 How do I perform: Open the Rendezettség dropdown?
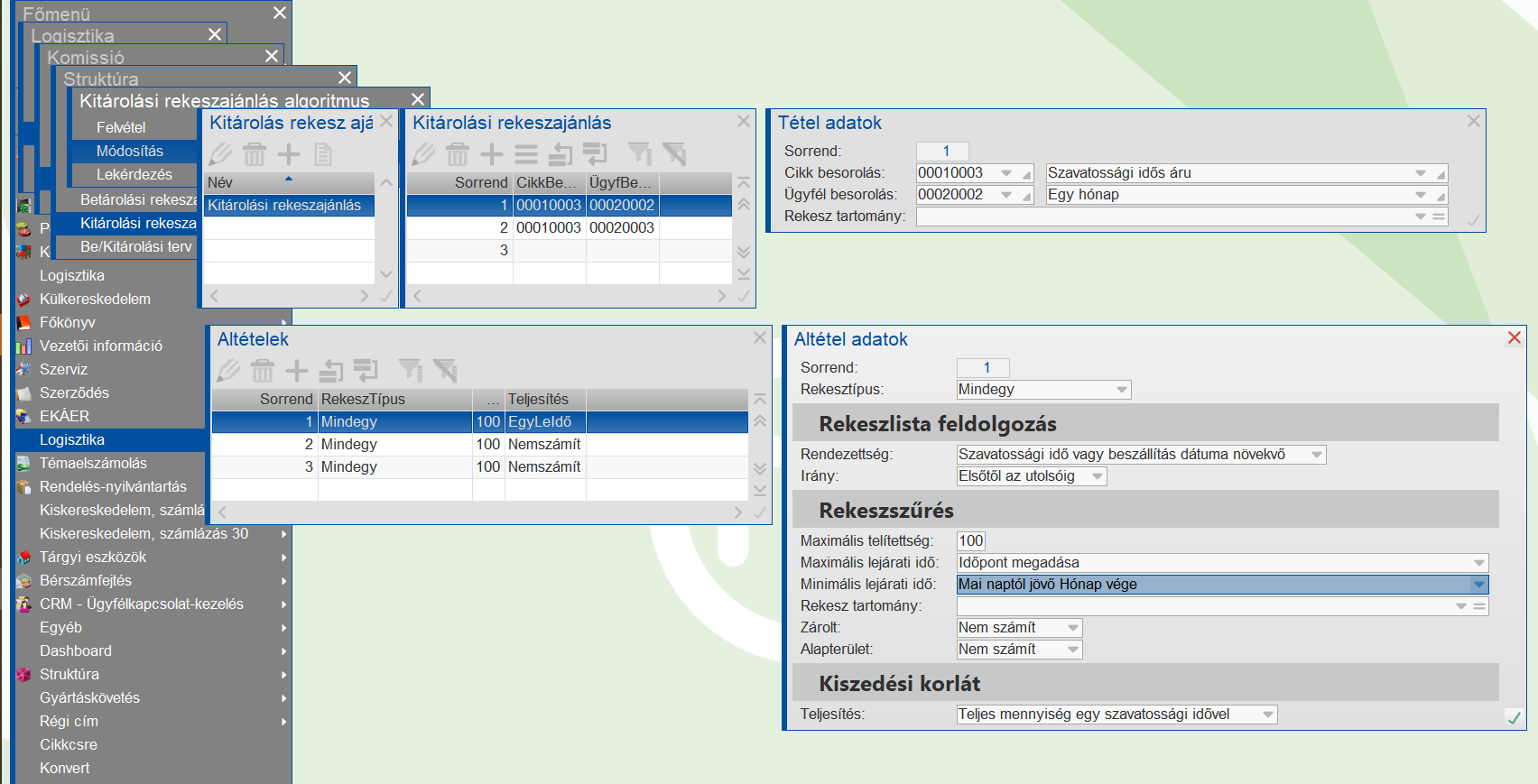pos(1317,455)
